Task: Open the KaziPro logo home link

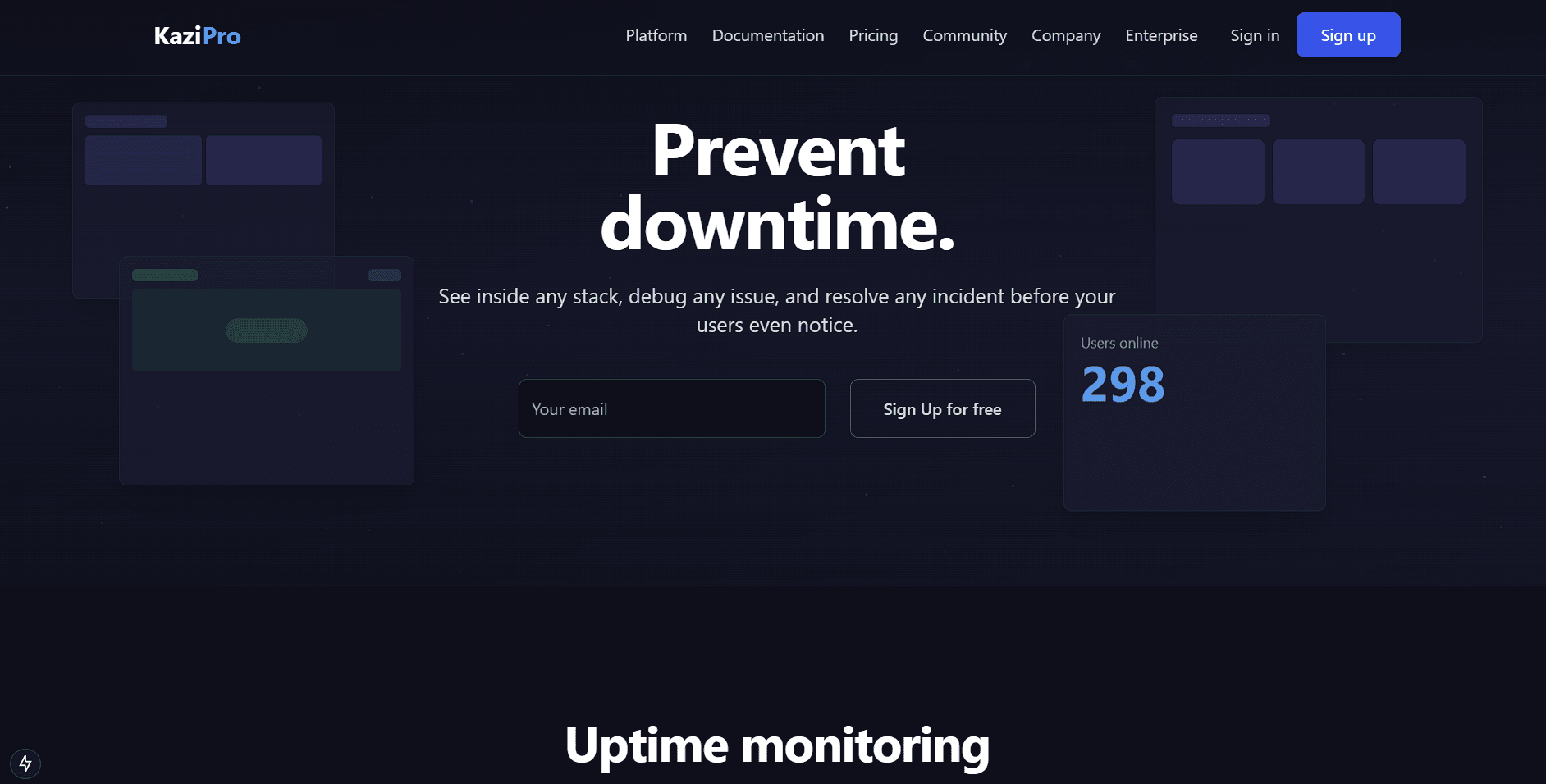Action: 197,36
